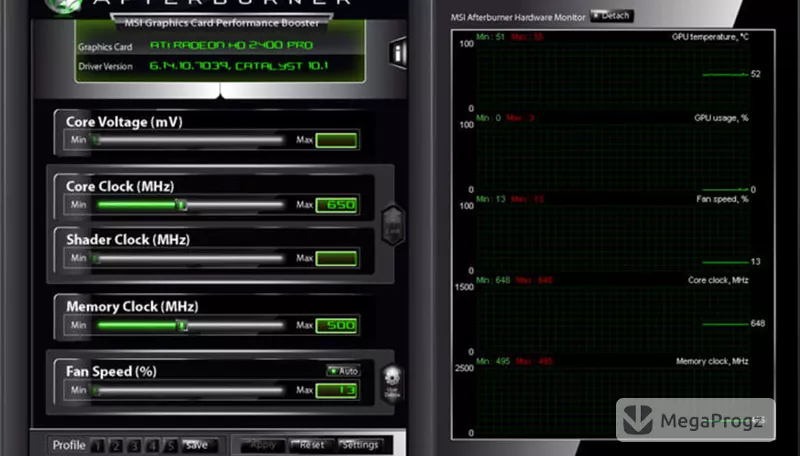Viewport: 800px width, 456px height.
Task: Click the Fan speed graph label
Action: click(722, 199)
